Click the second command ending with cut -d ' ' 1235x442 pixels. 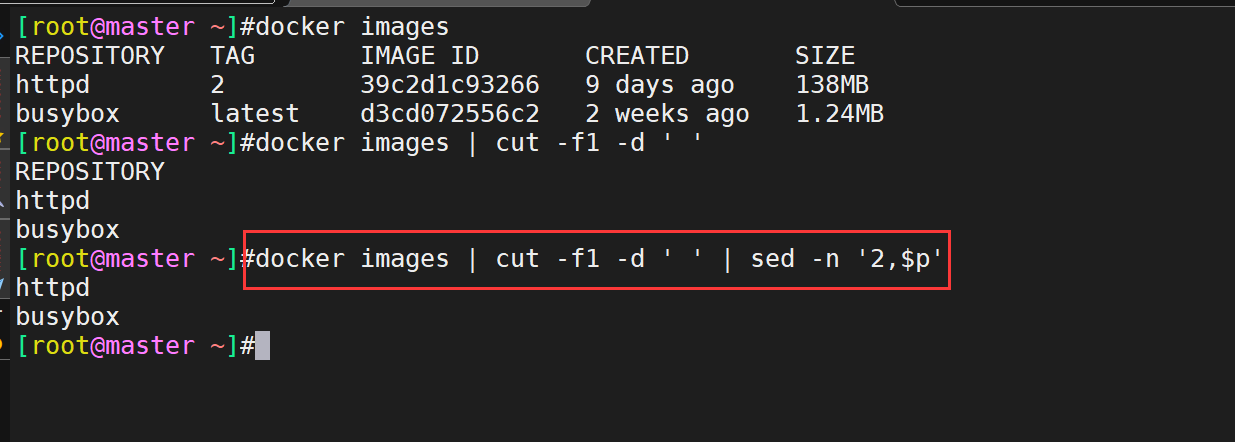[480, 142]
